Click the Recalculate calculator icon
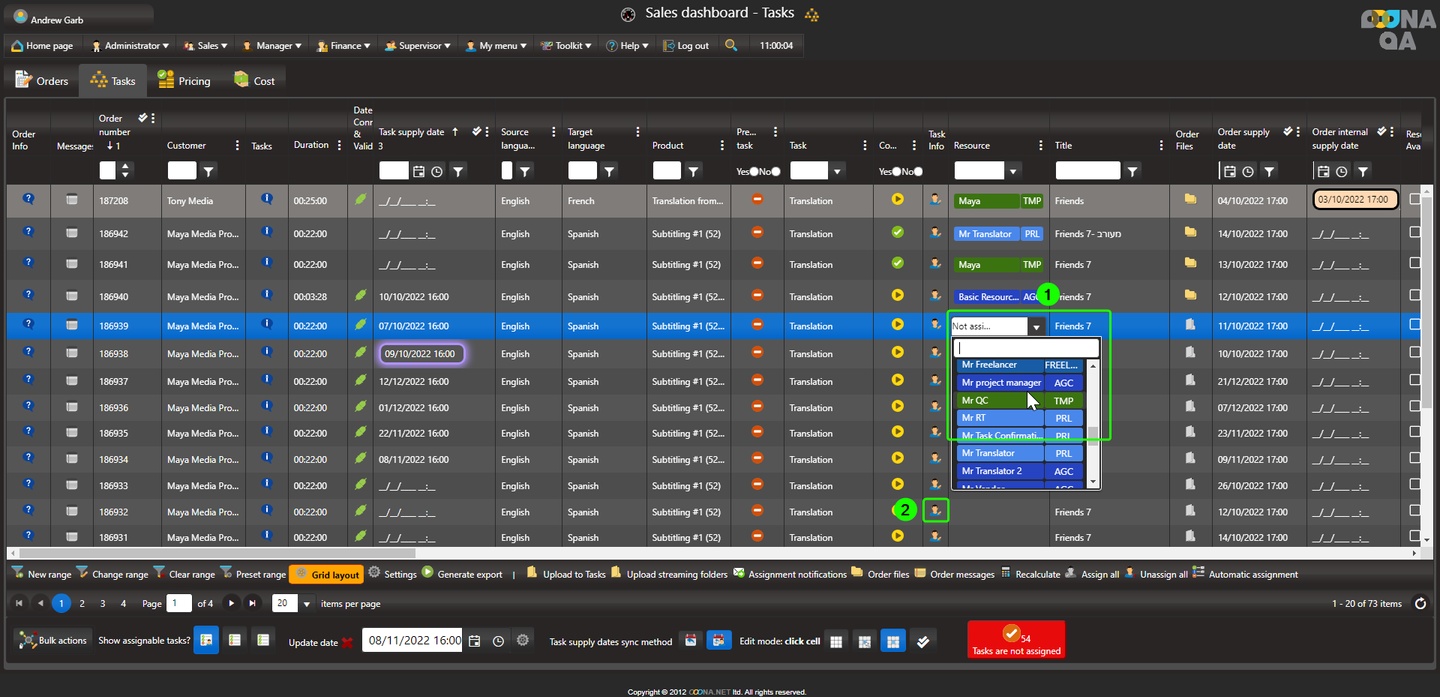This screenshot has height=697, width=1440. [x=1007, y=574]
